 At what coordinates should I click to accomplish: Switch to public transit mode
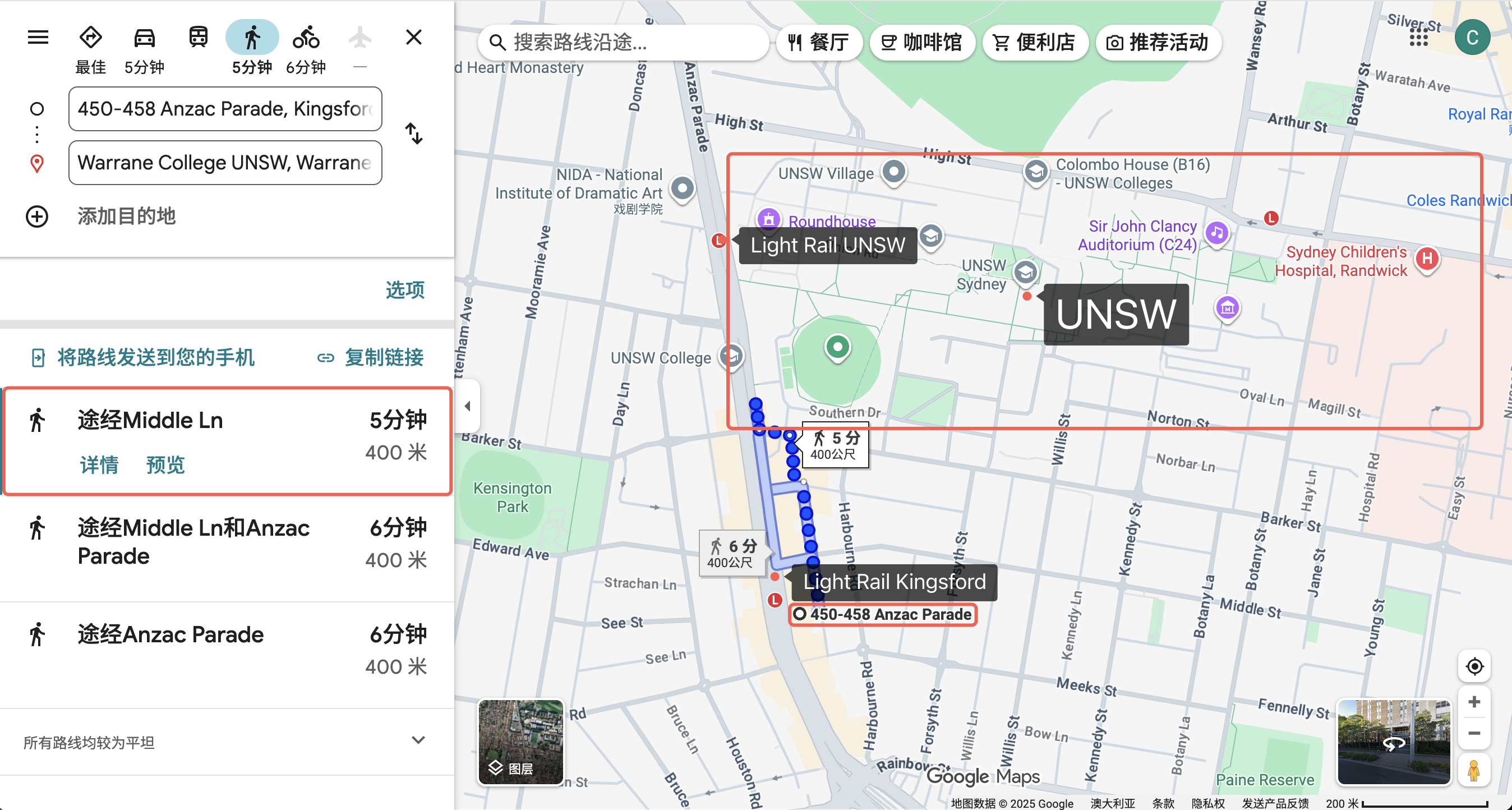pos(199,38)
